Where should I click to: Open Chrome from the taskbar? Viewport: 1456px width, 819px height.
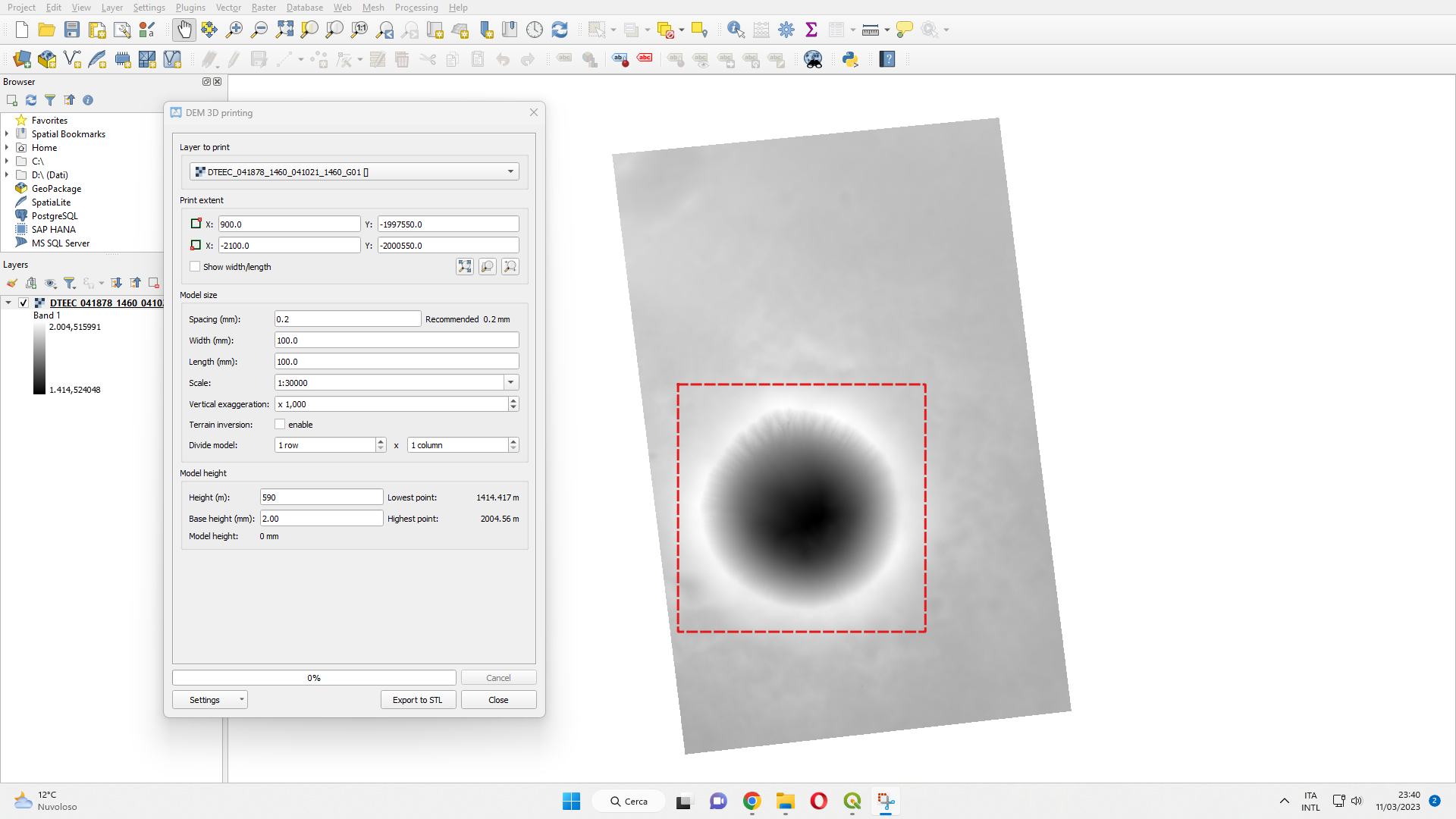point(752,801)
